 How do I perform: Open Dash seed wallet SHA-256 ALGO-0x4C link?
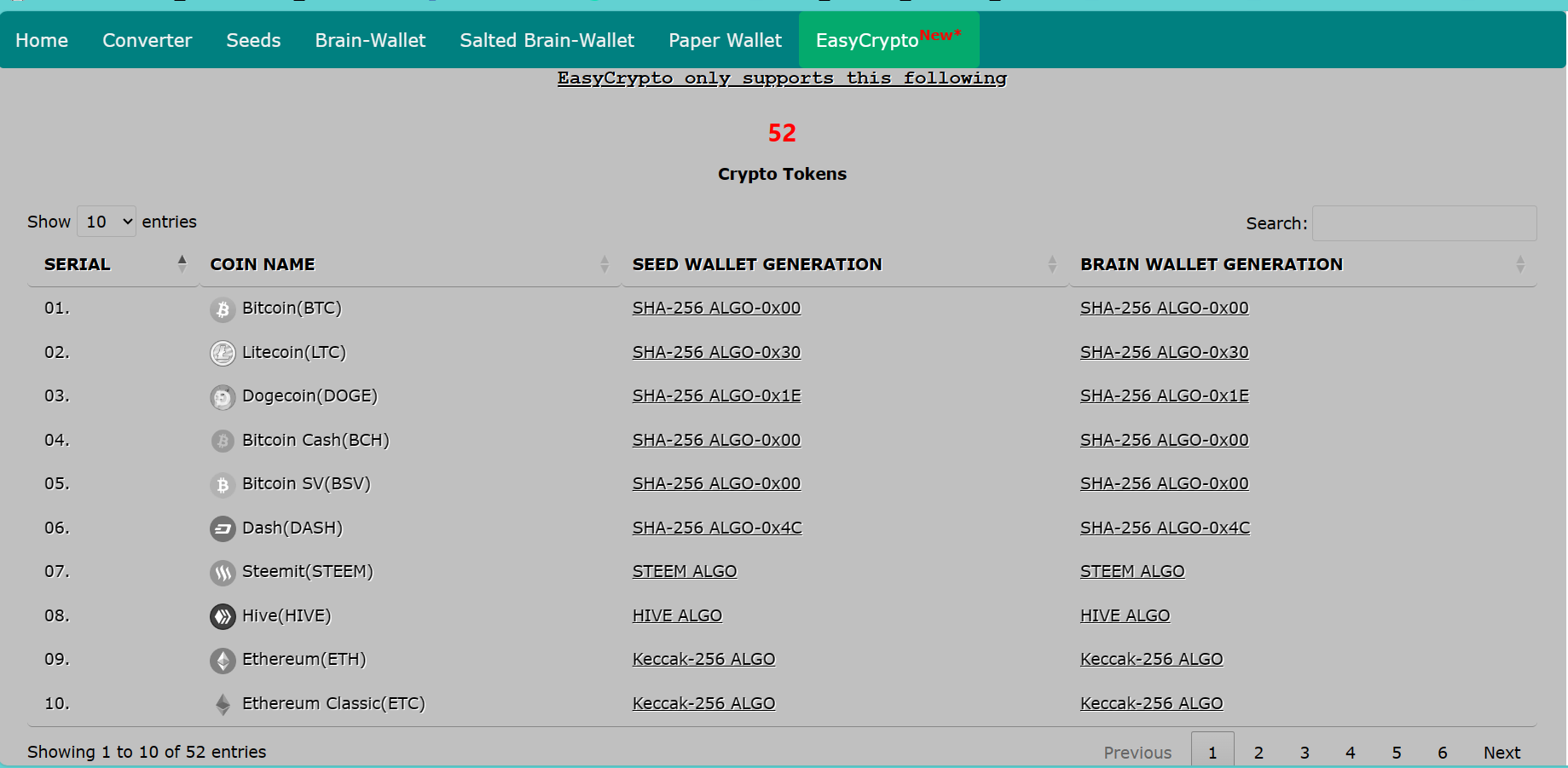tap(717, 528)
